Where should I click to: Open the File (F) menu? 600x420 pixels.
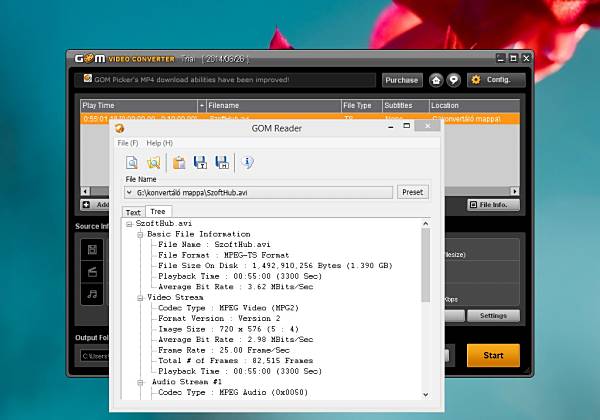pyautogui.click(x=128, y=143)
